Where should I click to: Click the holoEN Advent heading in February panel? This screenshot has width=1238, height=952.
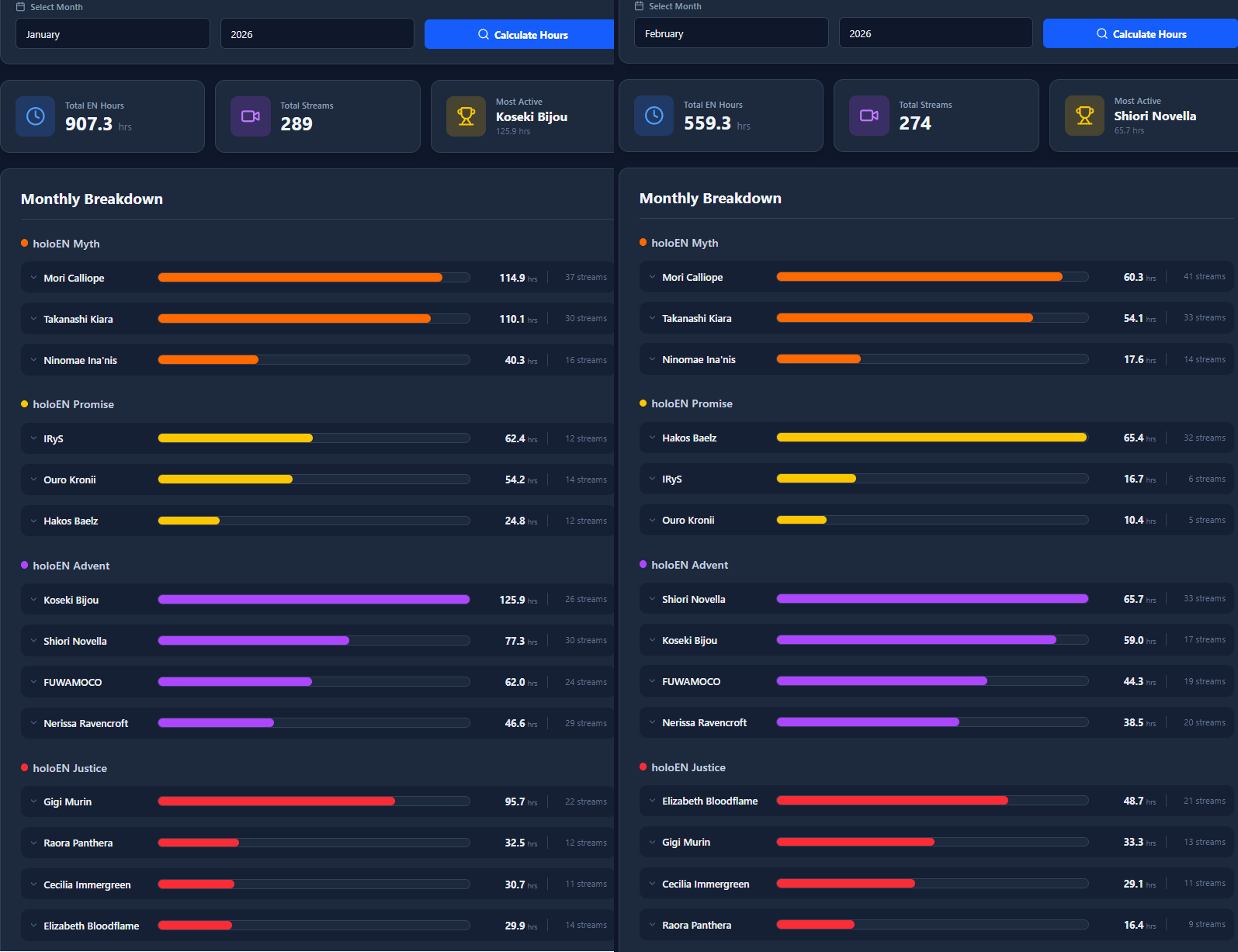(x=689, y=565)
